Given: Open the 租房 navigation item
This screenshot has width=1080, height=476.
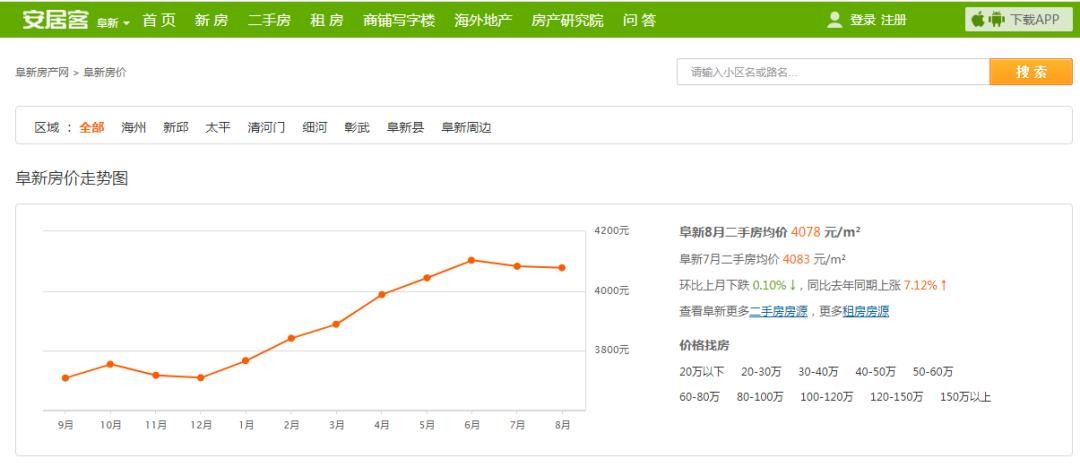Looking at the screenshot, I should pos(327,20).
